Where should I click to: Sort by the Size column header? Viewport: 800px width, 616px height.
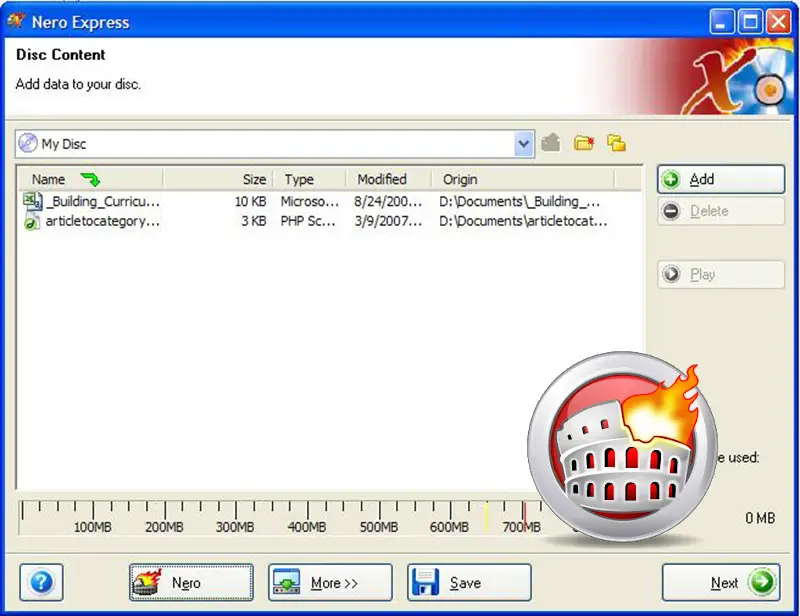pos(218,179)
